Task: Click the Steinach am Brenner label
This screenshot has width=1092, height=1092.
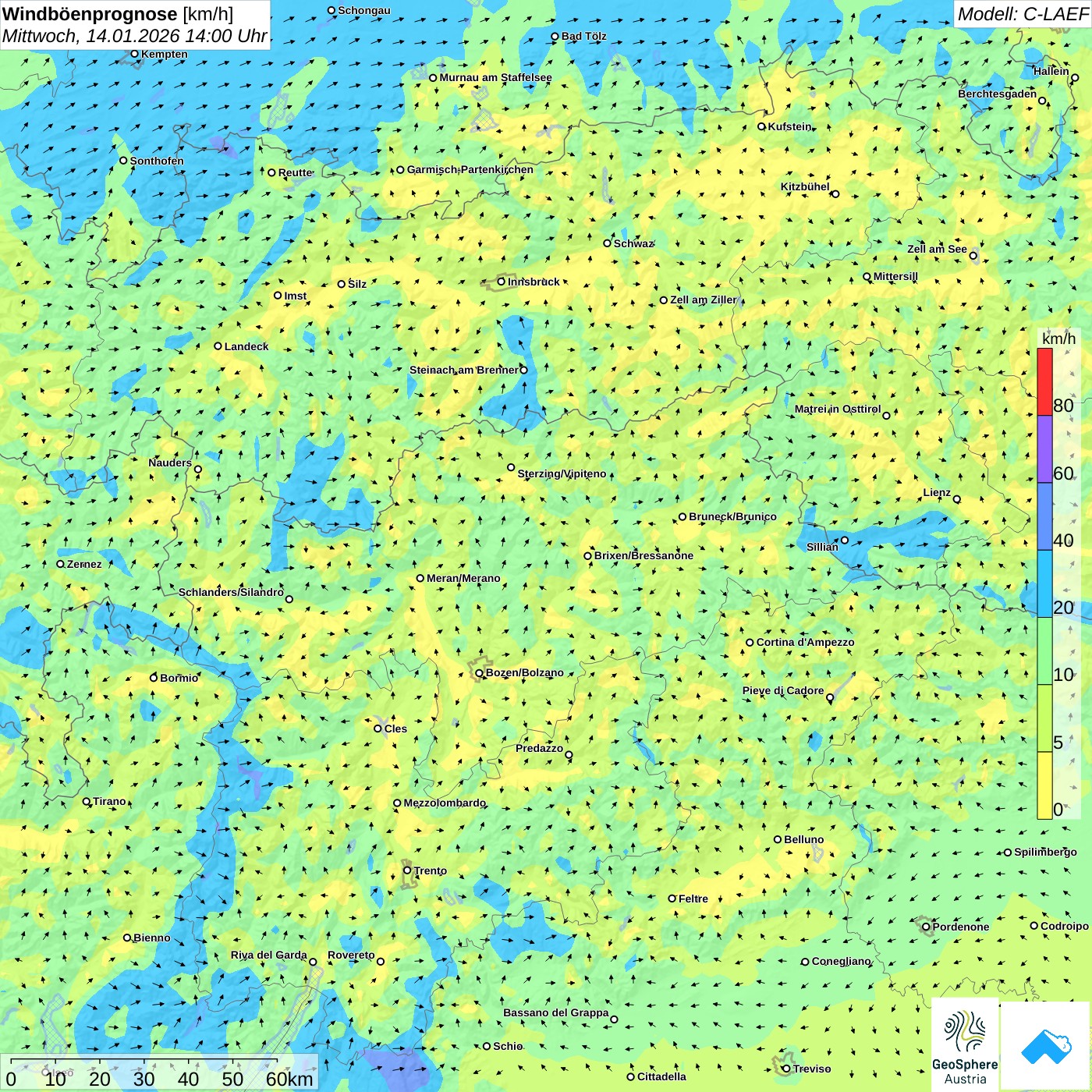Action: (x=463, y=370)
